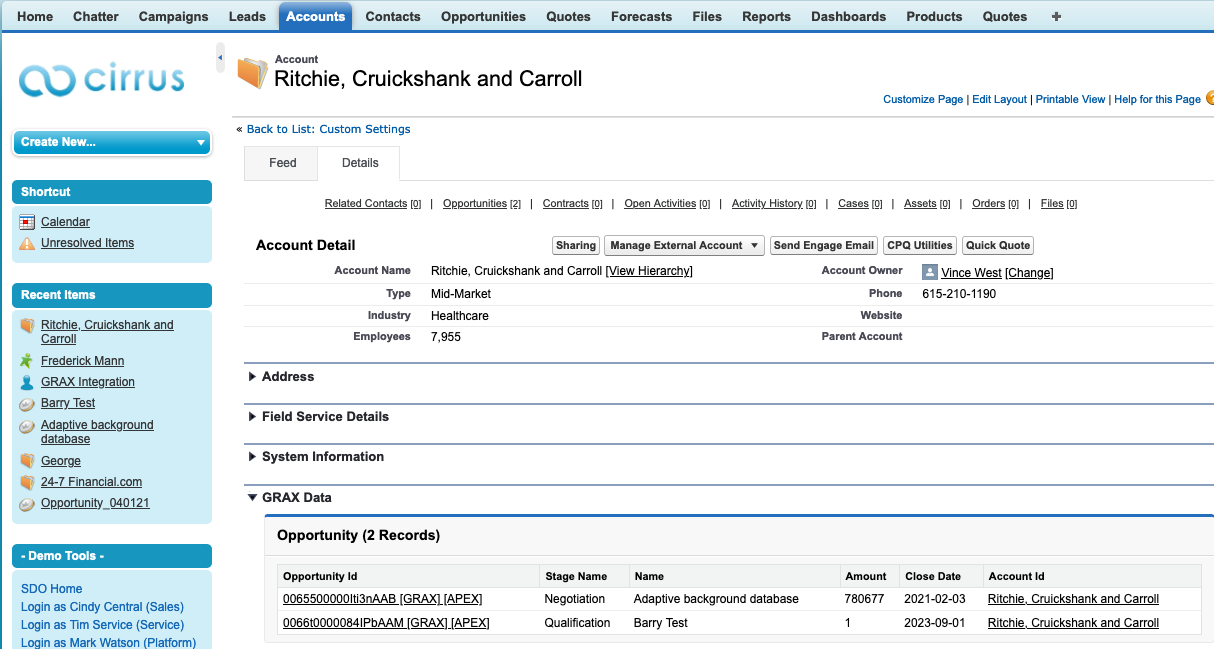Click the Calendar icon in Shortcut panel

pos(27,222)
